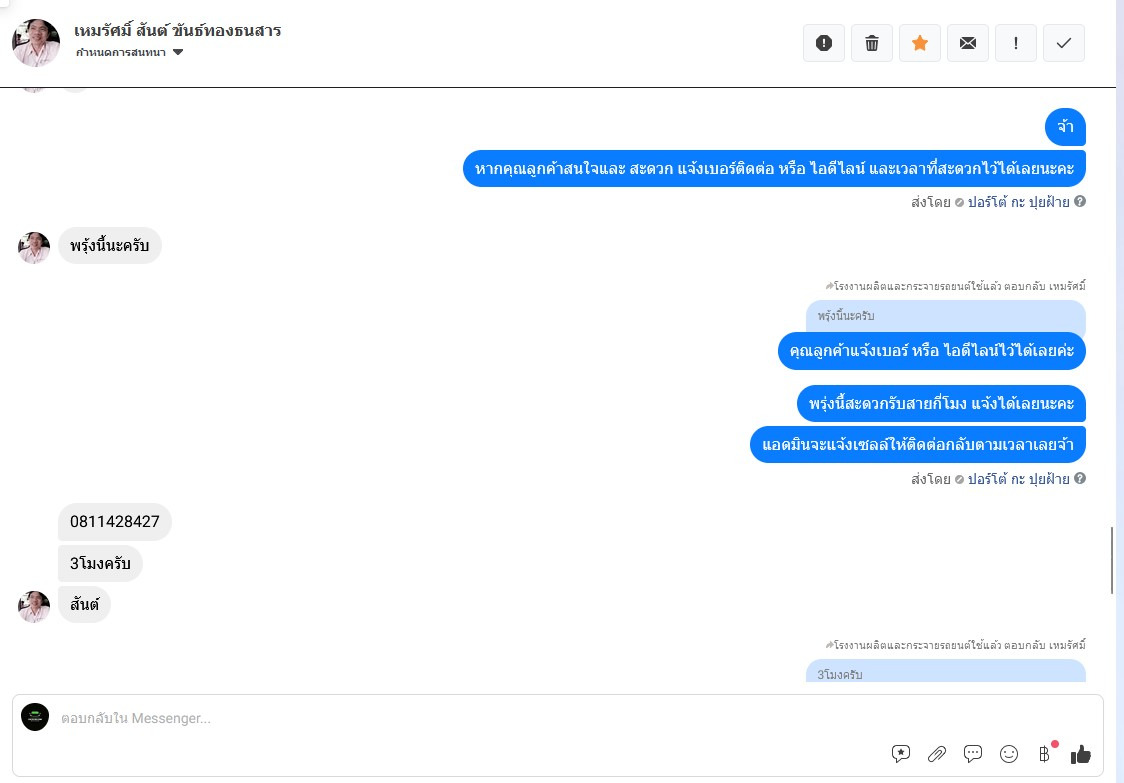This screenshot has height=783, width=1124.
Task: Open the baht payment request icon
Action: coord(1044,754)
